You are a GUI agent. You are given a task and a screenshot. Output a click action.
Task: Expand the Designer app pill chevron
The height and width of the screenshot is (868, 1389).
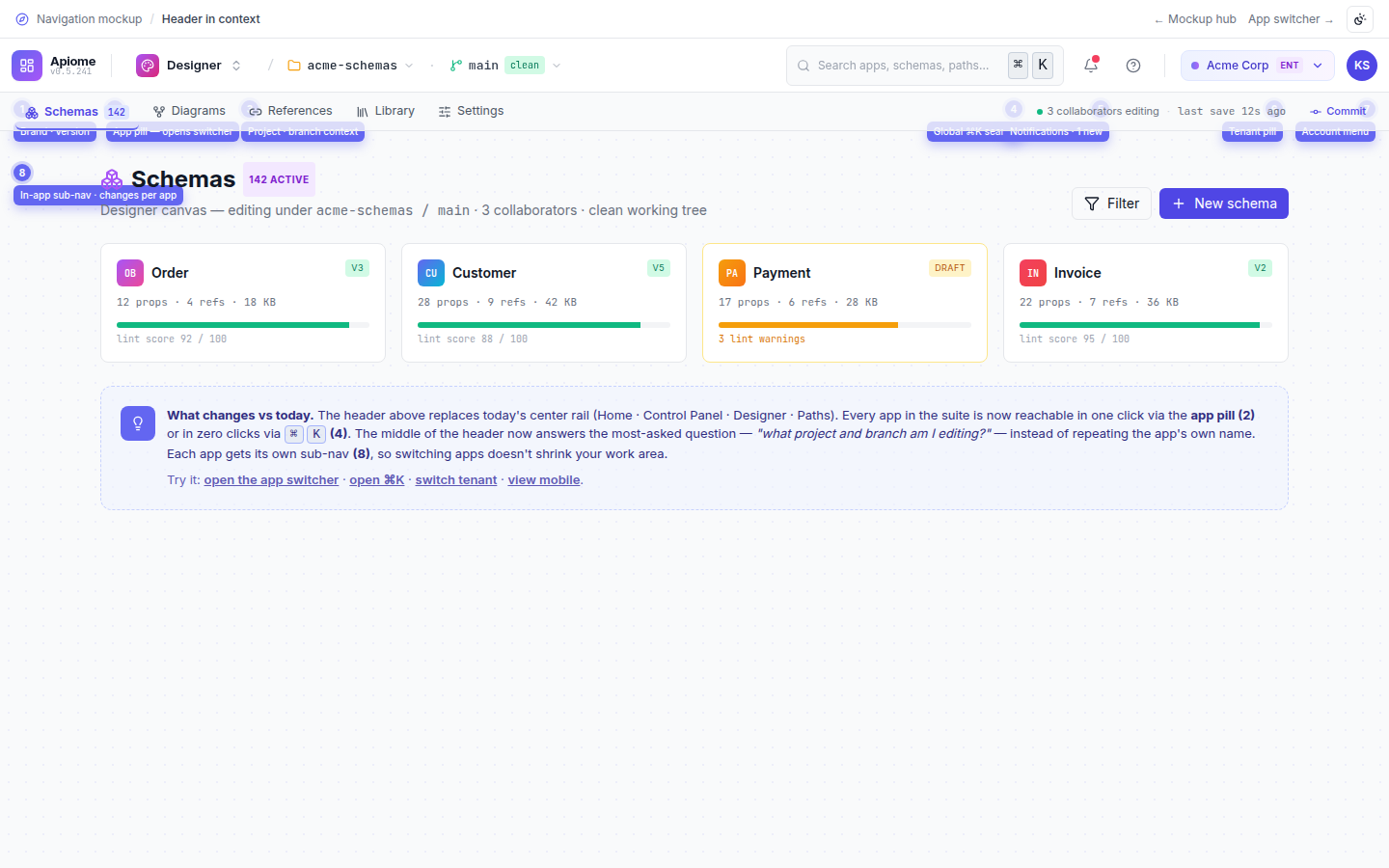coord(236,66)
